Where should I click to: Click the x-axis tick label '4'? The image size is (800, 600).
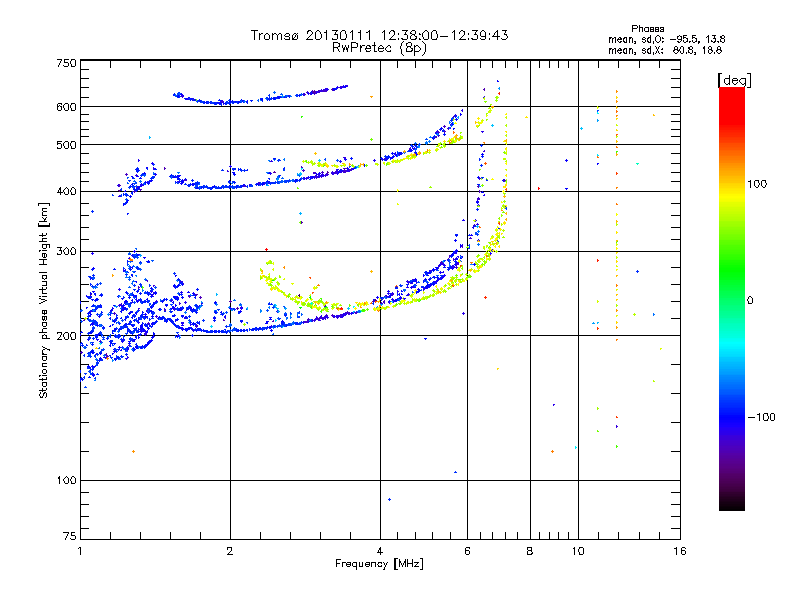[380, 551]
